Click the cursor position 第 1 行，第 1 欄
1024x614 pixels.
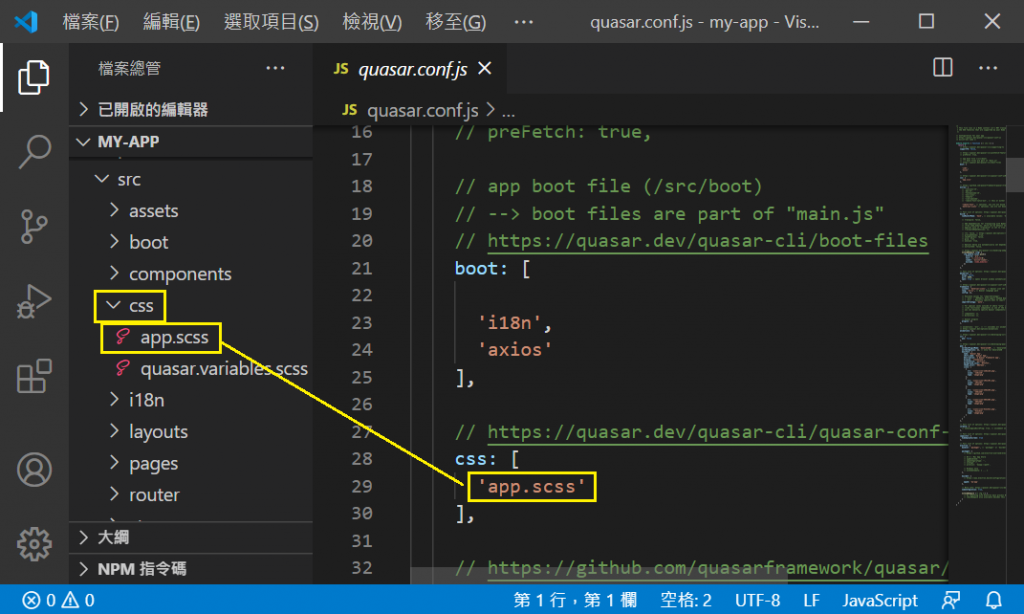click(x=575, y=600)
